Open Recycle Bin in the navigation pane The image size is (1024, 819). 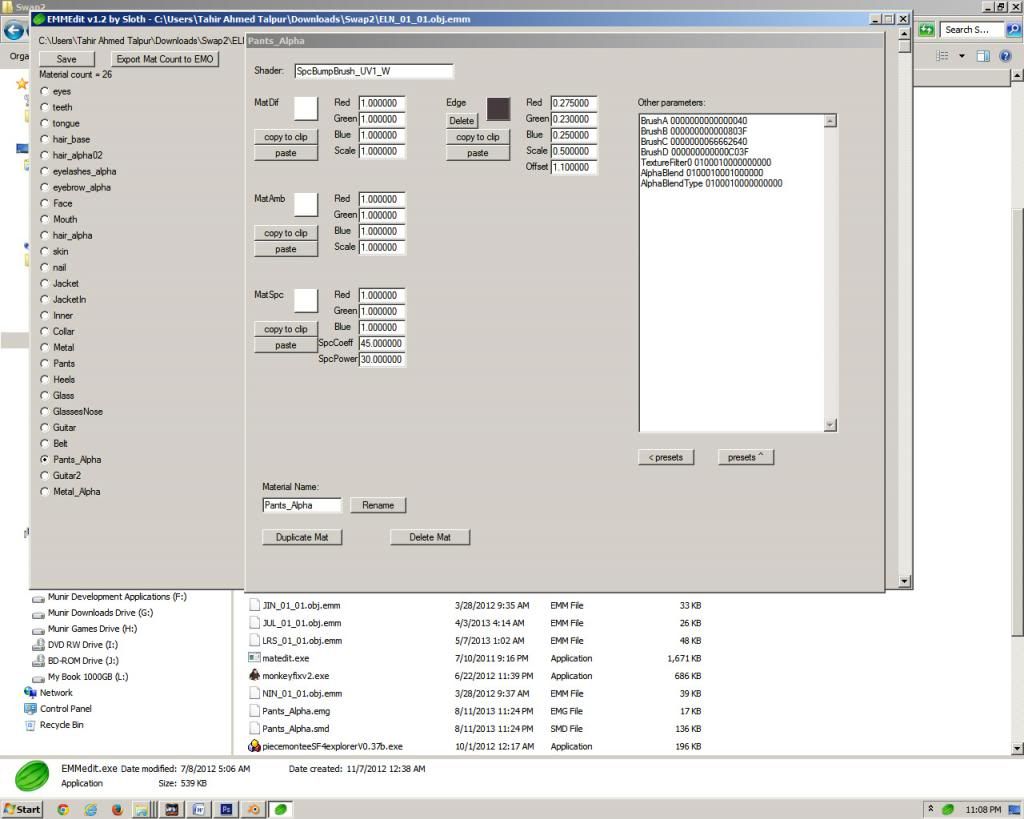(x=61, y=725)
